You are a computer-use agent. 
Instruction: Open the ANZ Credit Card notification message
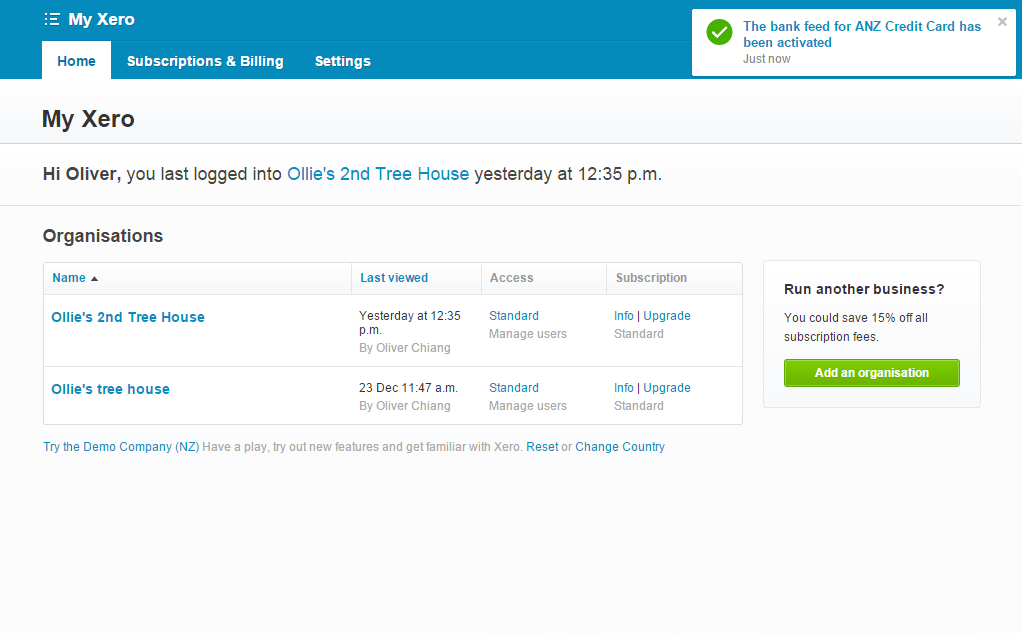861,35
